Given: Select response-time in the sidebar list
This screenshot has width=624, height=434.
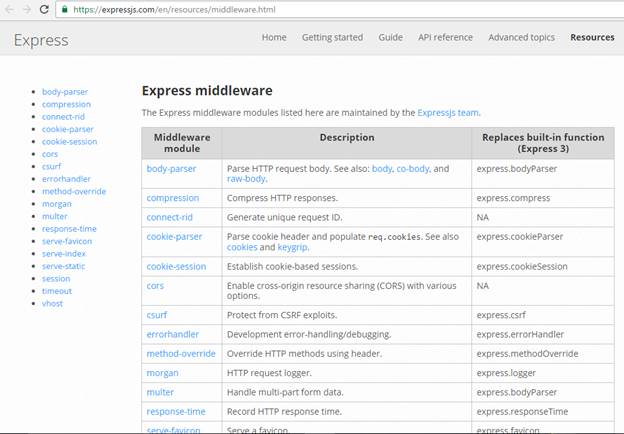Looking at the screenshot, I should (x=69, y=229).
